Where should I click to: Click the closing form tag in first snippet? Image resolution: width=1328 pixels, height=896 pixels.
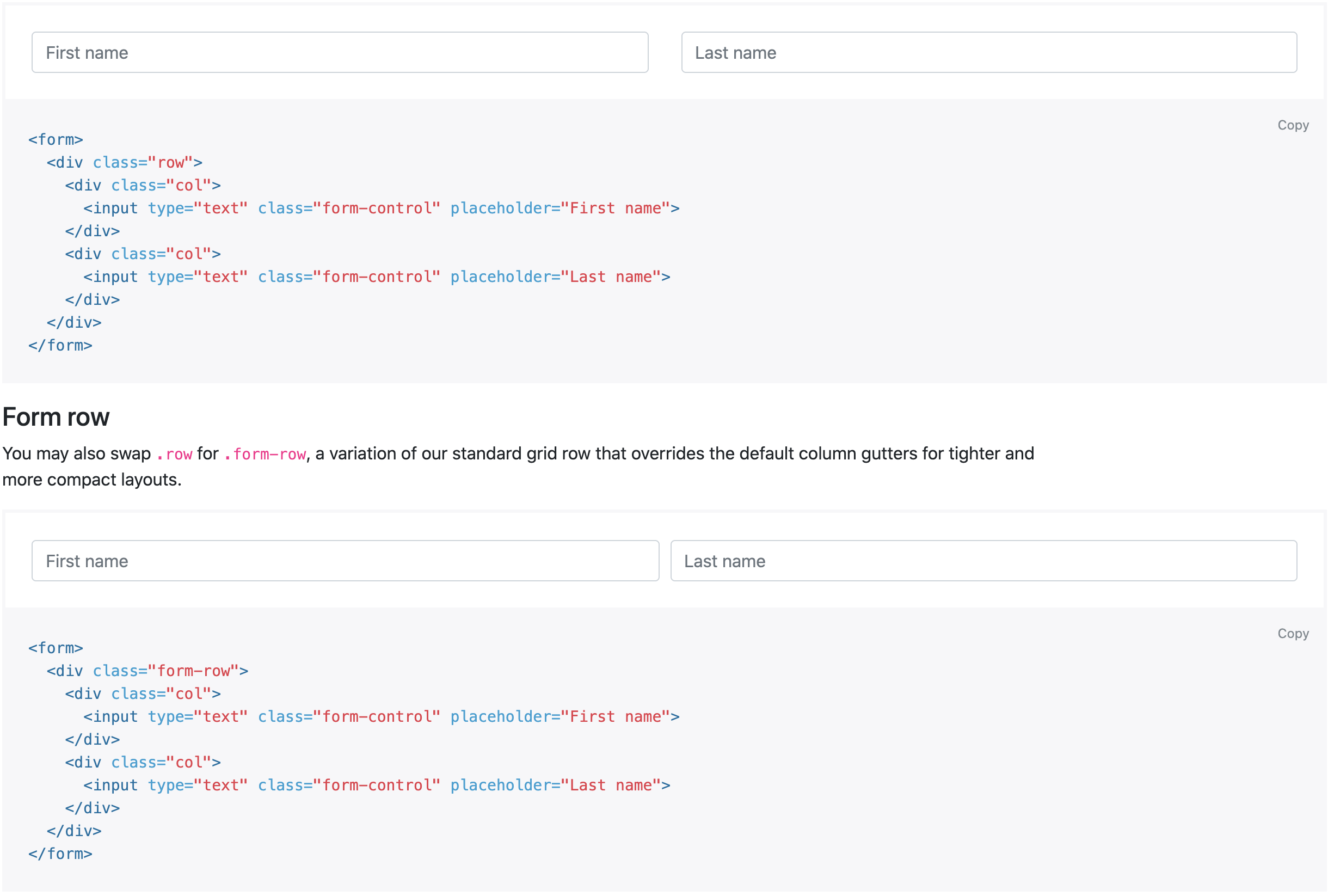[60, 345]
